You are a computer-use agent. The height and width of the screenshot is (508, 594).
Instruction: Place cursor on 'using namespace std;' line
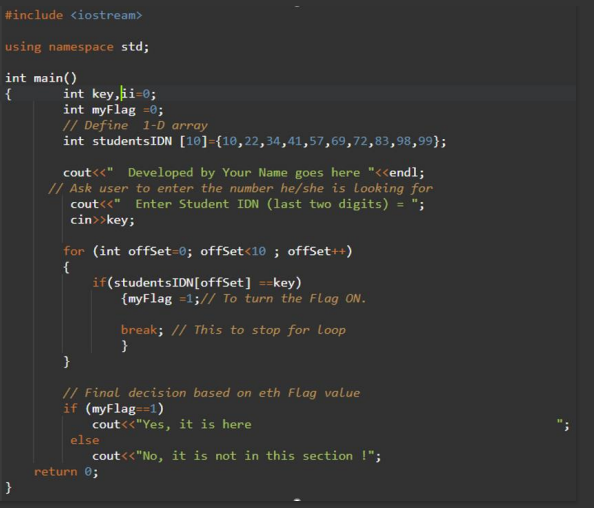(x=77, y=47)
